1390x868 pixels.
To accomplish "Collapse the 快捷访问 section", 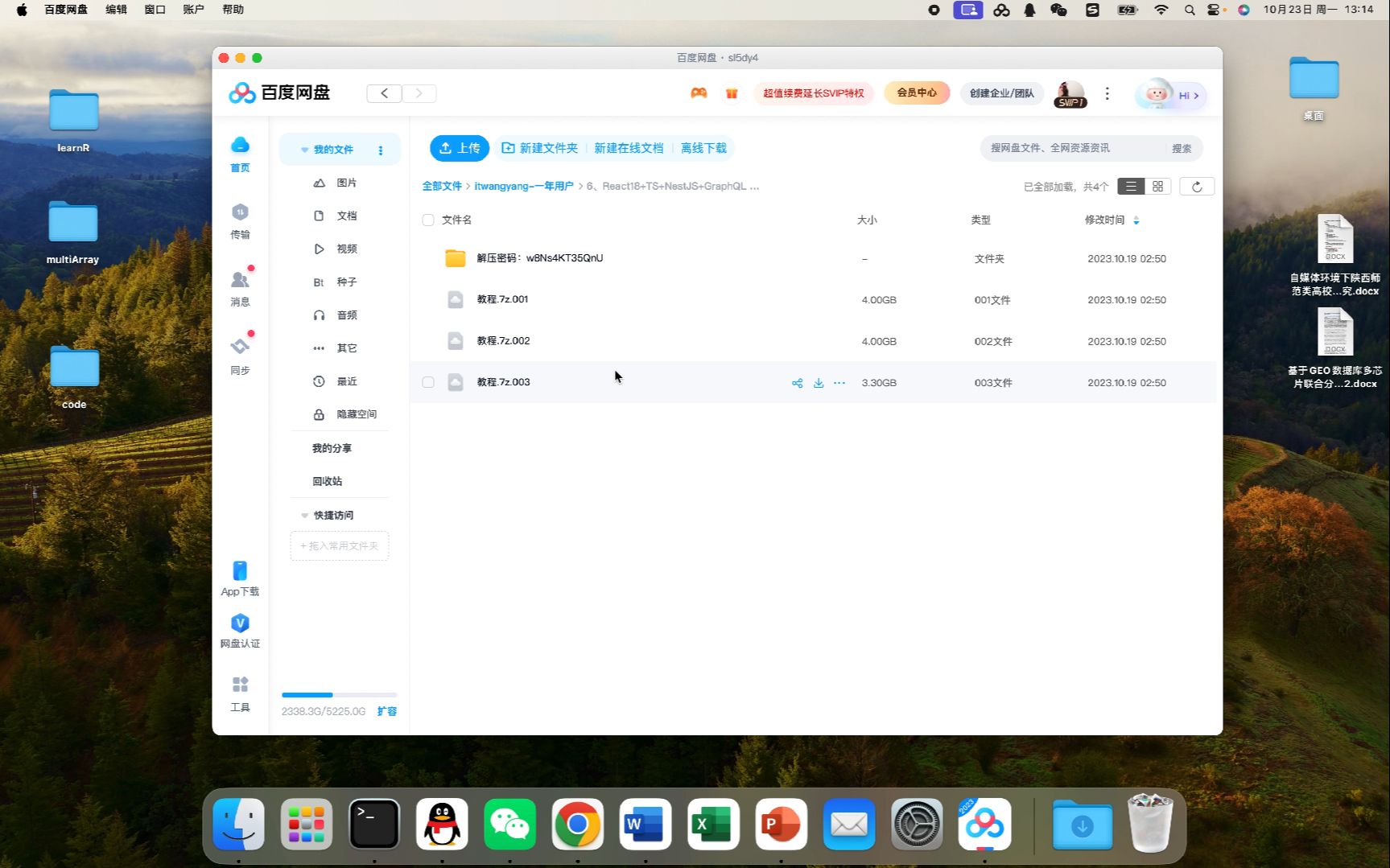I will tap(305, 516).
